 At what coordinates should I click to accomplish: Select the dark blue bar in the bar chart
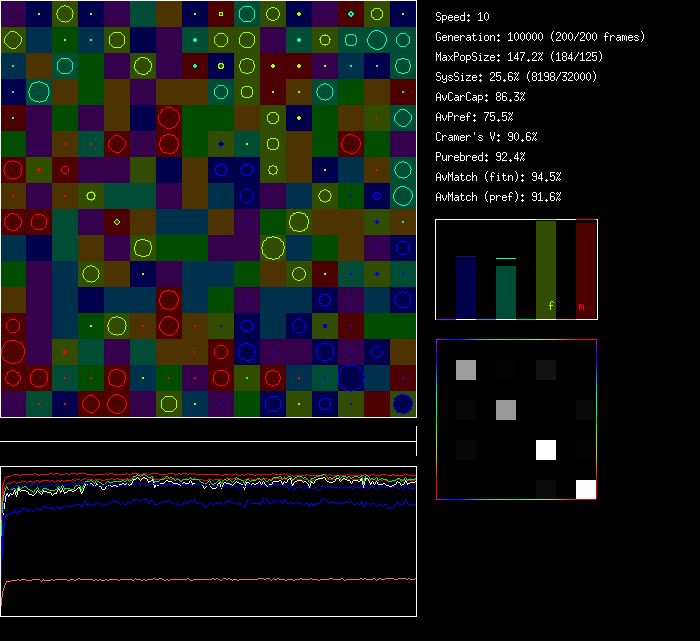465,287
